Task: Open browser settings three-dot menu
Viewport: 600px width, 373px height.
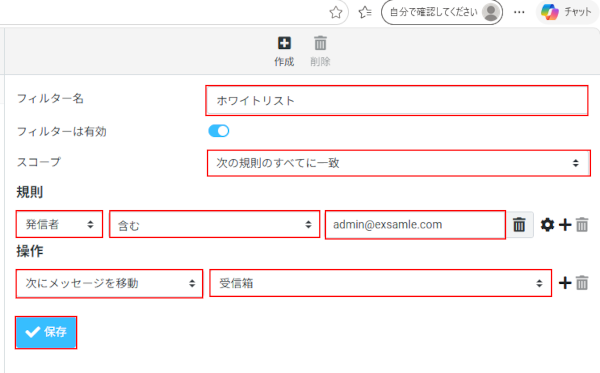Action: 519,12
